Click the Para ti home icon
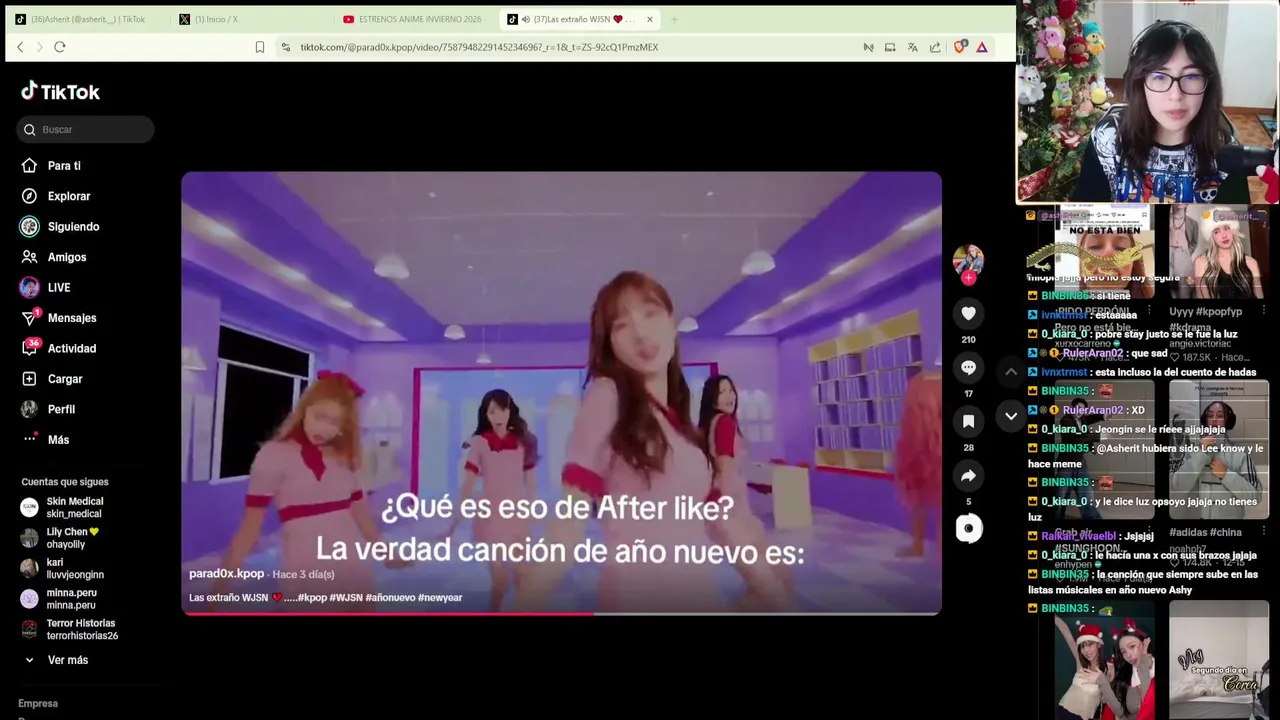 (29, 166)
